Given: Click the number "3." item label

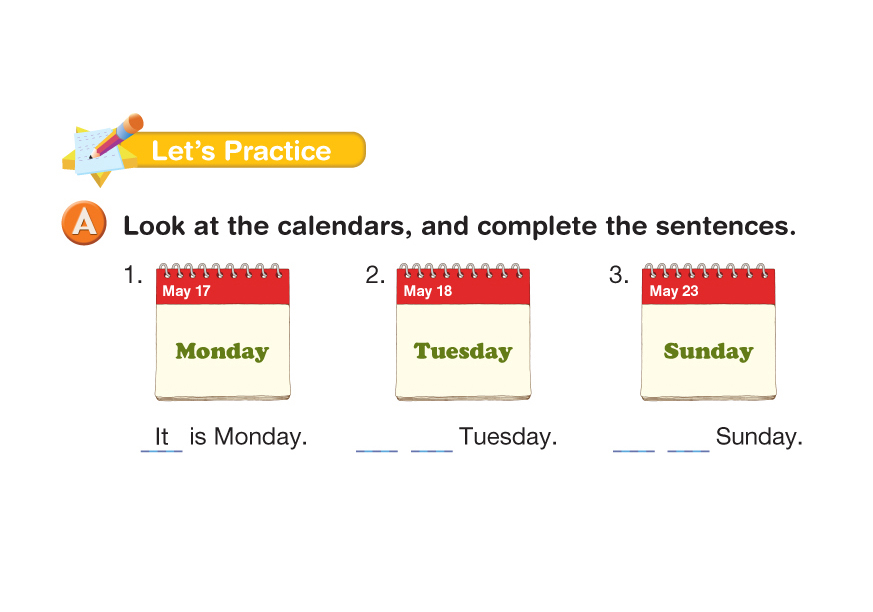Looking at the screenshot, I should click(619, 275).
